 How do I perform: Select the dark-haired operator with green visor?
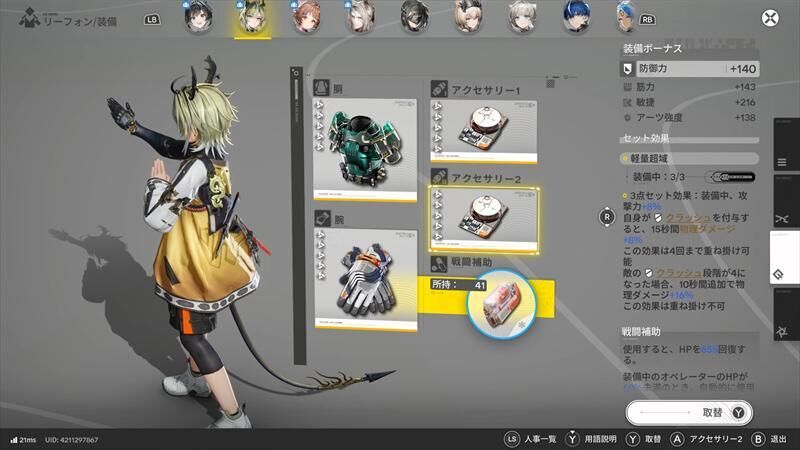[415, 17]
